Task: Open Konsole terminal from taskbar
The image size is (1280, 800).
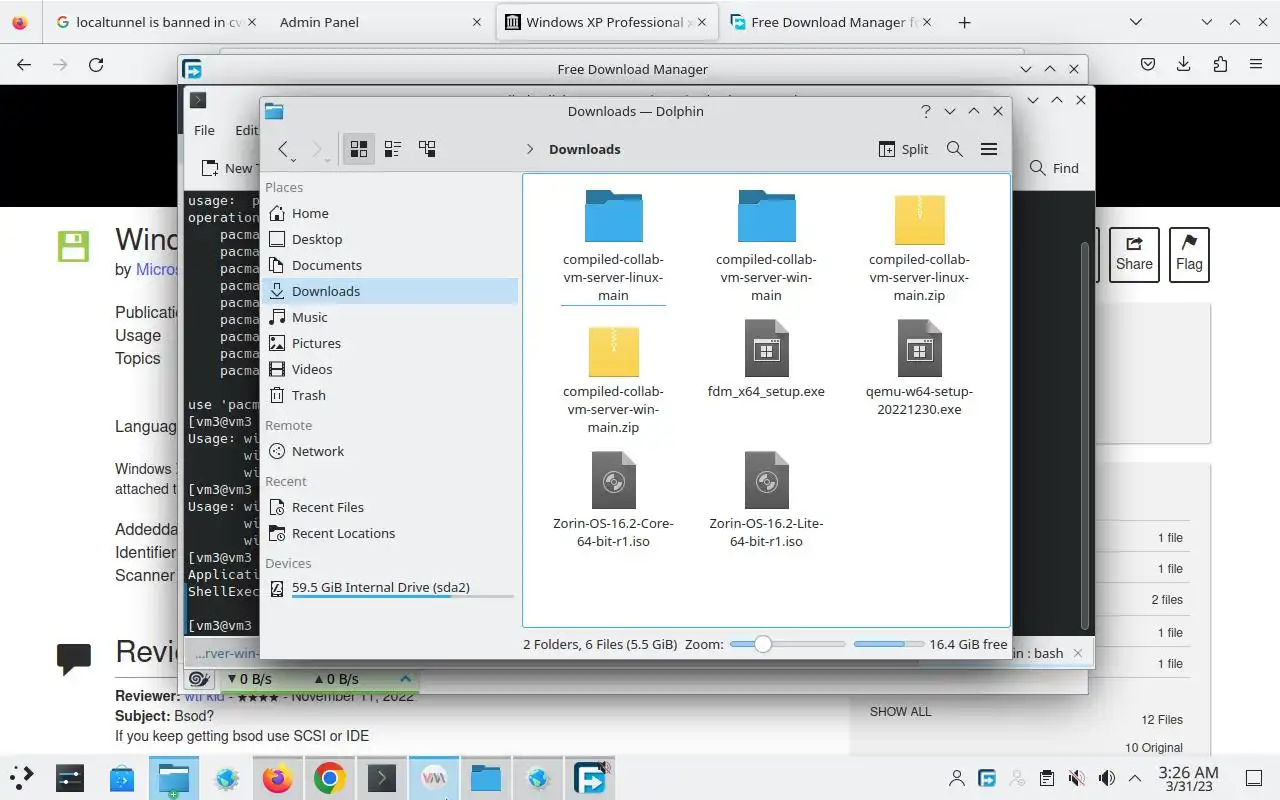Action: pyautogui.click(x=382, y=778)
